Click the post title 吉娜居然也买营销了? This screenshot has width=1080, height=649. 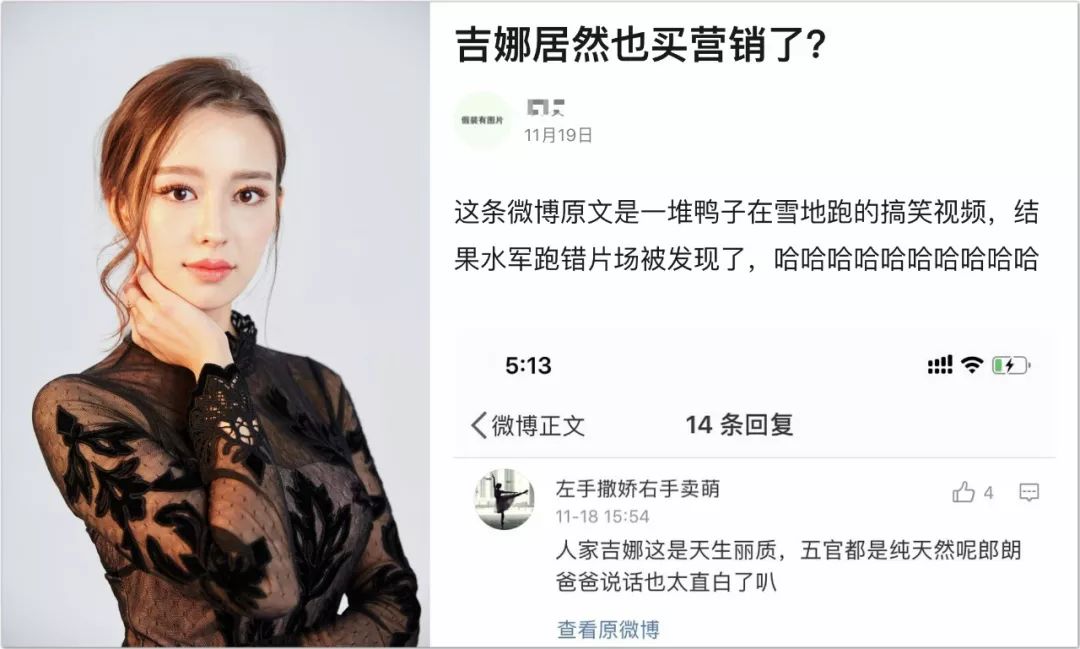(x=640, y=45)
